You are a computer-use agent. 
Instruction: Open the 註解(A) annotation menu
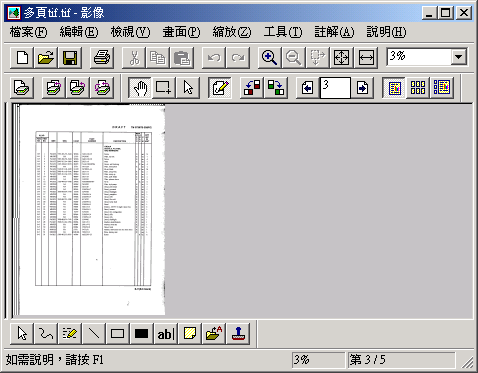(x=334, y=32)
